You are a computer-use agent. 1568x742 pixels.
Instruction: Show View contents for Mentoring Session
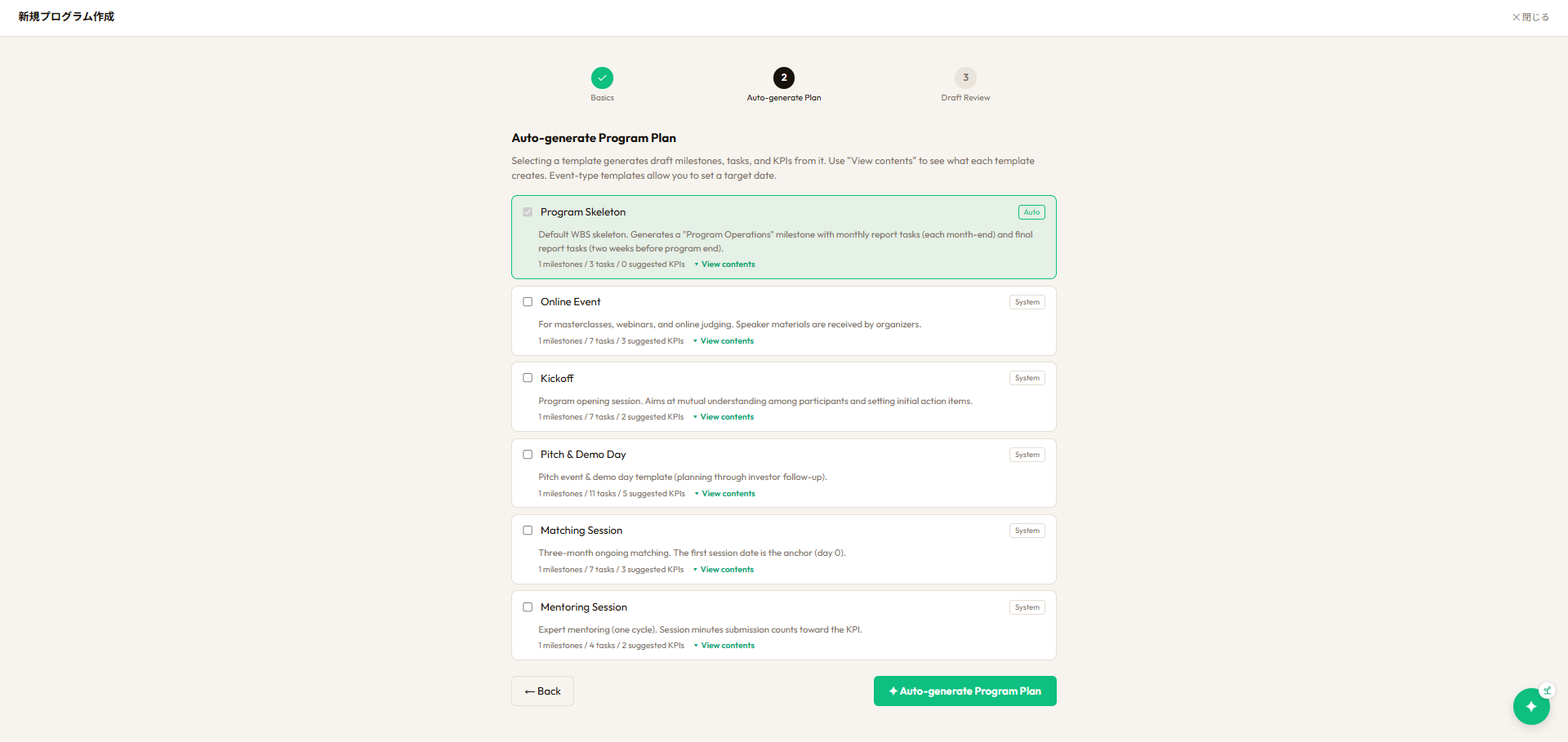tap(724, 646)
